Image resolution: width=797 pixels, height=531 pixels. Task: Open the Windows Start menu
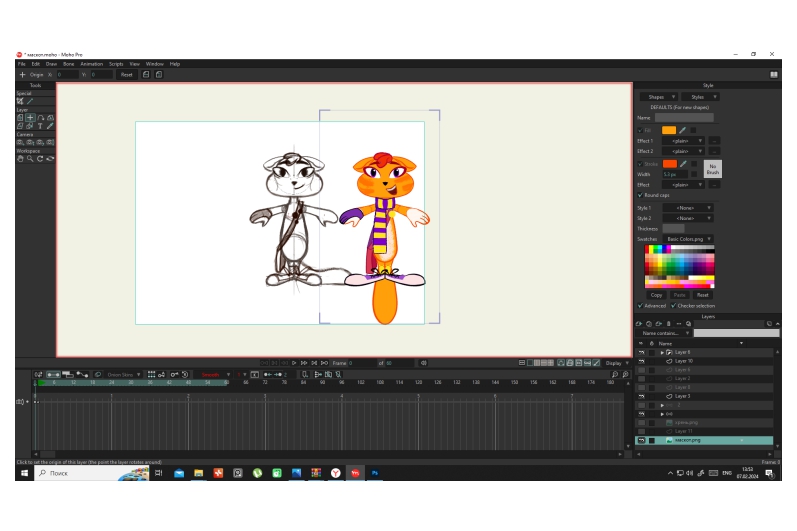pos(24,473)
